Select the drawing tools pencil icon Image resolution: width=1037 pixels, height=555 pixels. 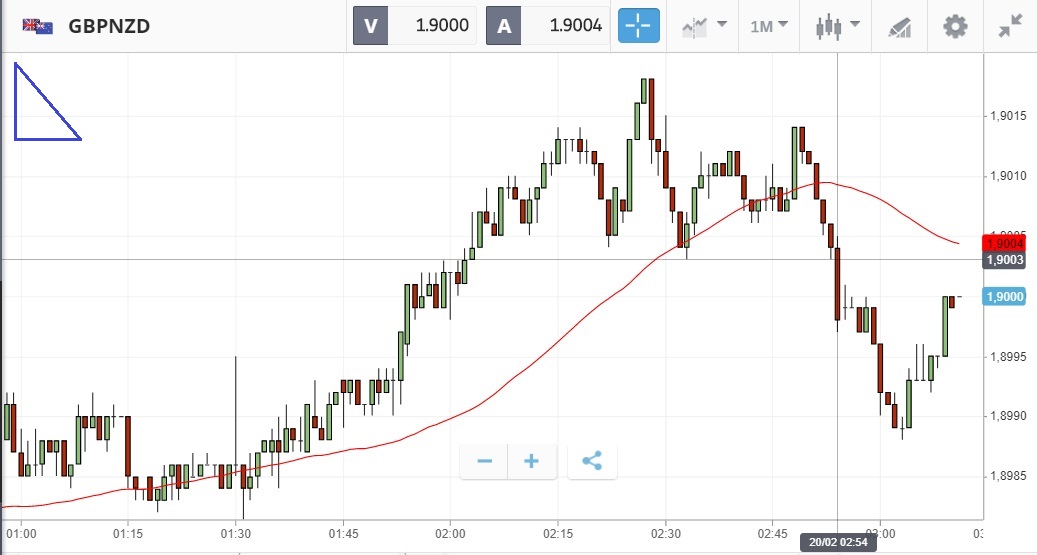click(902, 26)
